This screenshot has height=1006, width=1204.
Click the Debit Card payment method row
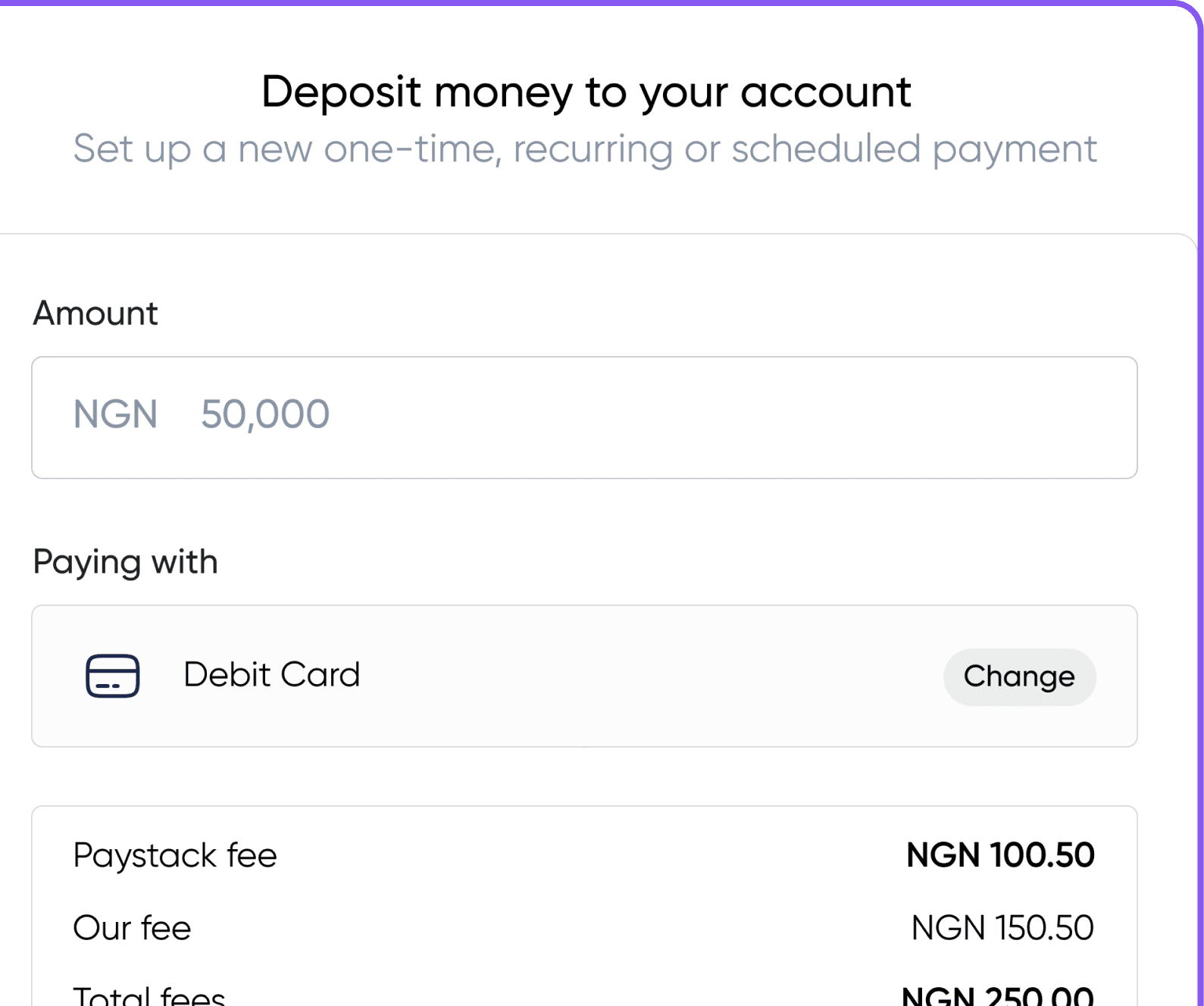pos(584,676)
